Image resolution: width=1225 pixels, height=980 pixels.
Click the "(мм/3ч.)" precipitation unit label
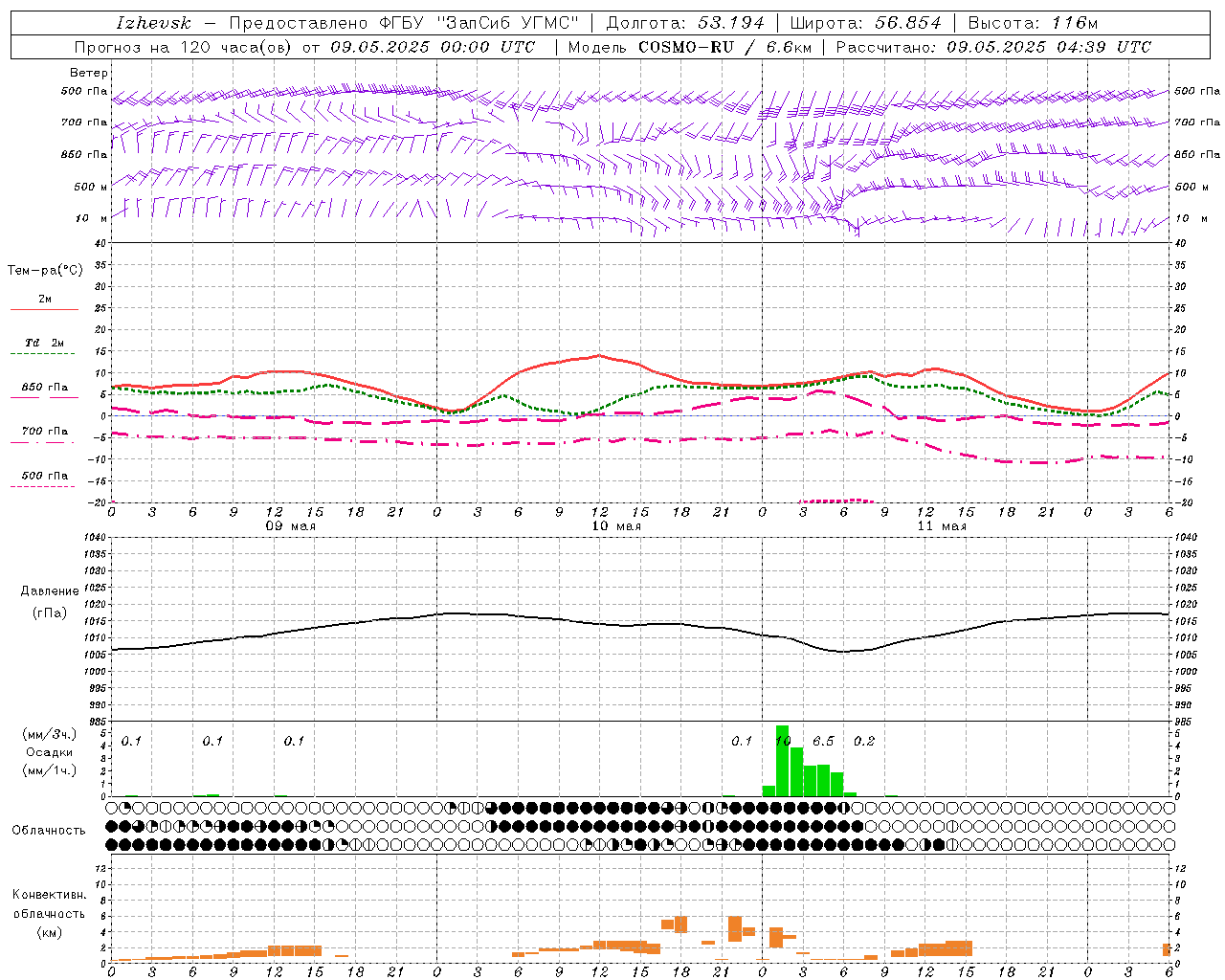50,734
